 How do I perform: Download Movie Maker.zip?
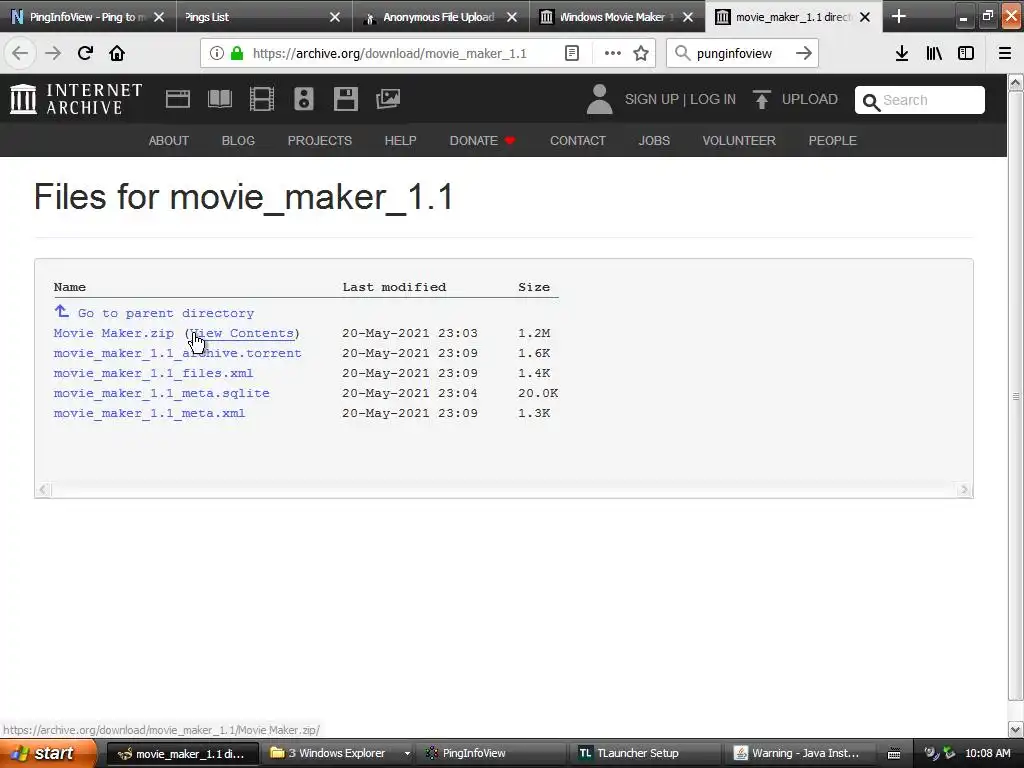[x=114, y=333]
